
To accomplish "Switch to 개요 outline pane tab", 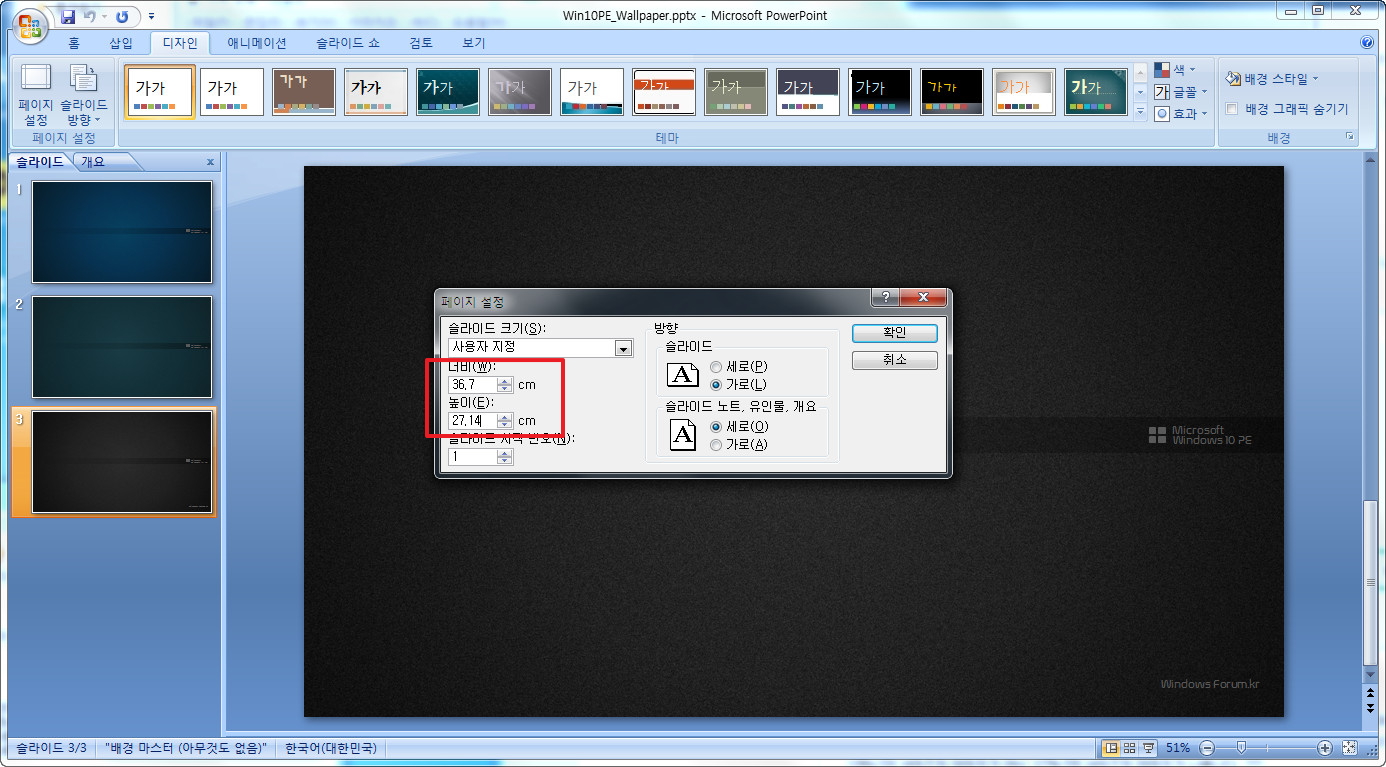I will pos(93,162).
